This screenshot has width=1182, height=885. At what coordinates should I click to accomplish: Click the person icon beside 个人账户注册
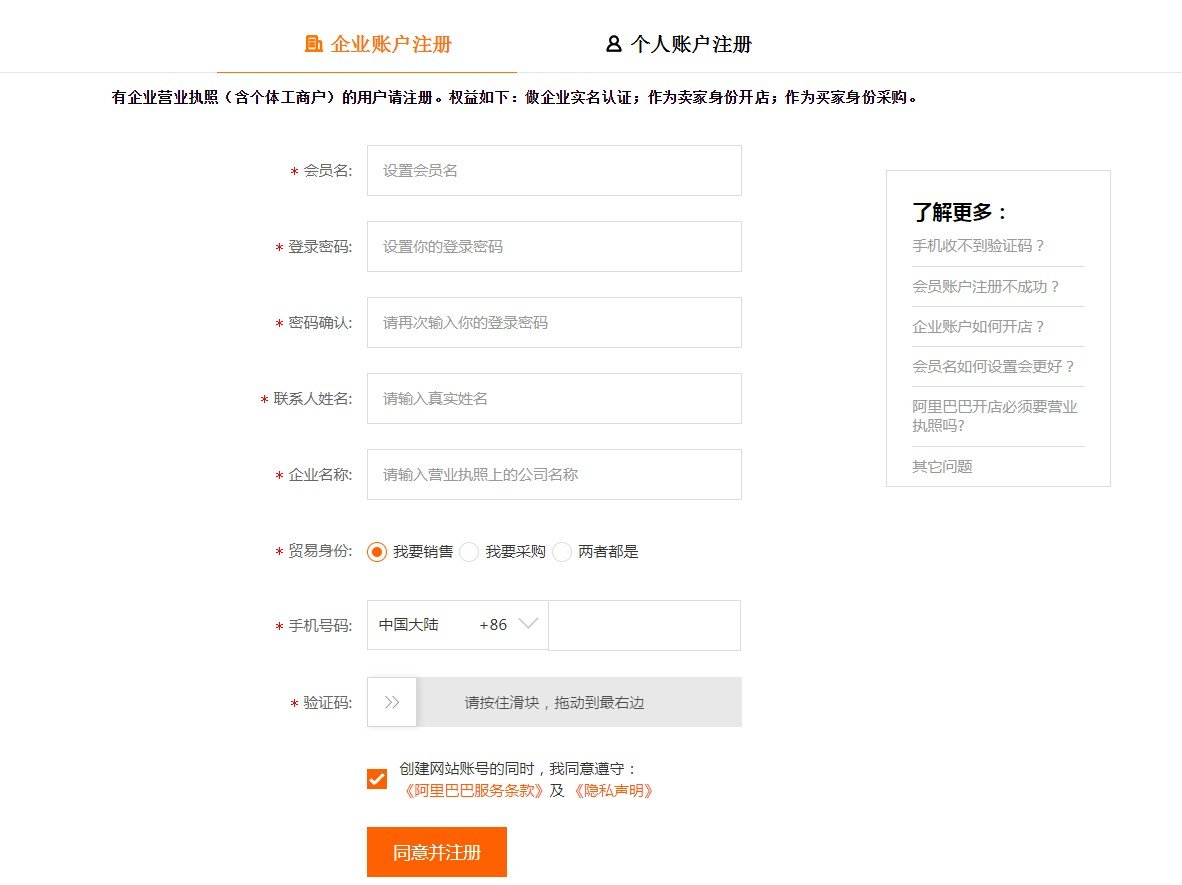point(612,44)
